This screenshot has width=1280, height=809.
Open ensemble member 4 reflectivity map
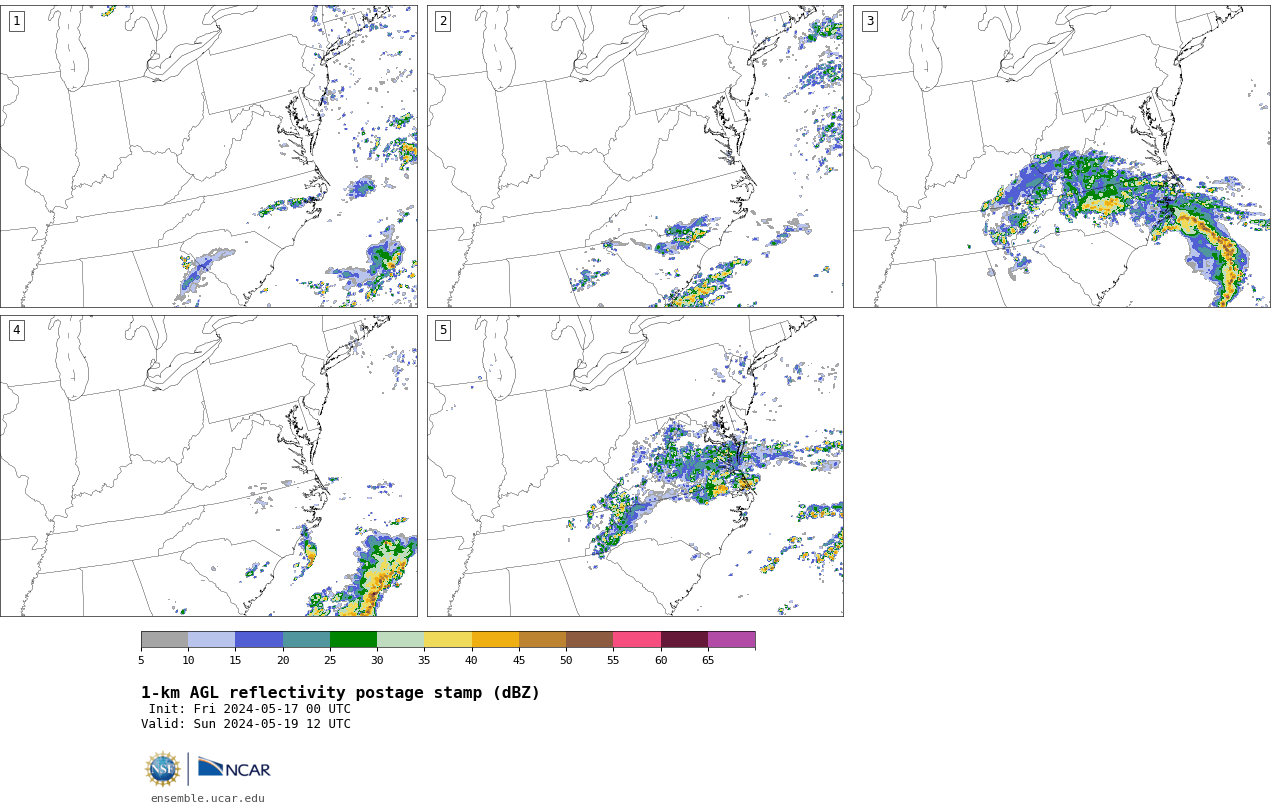(209, 466)
